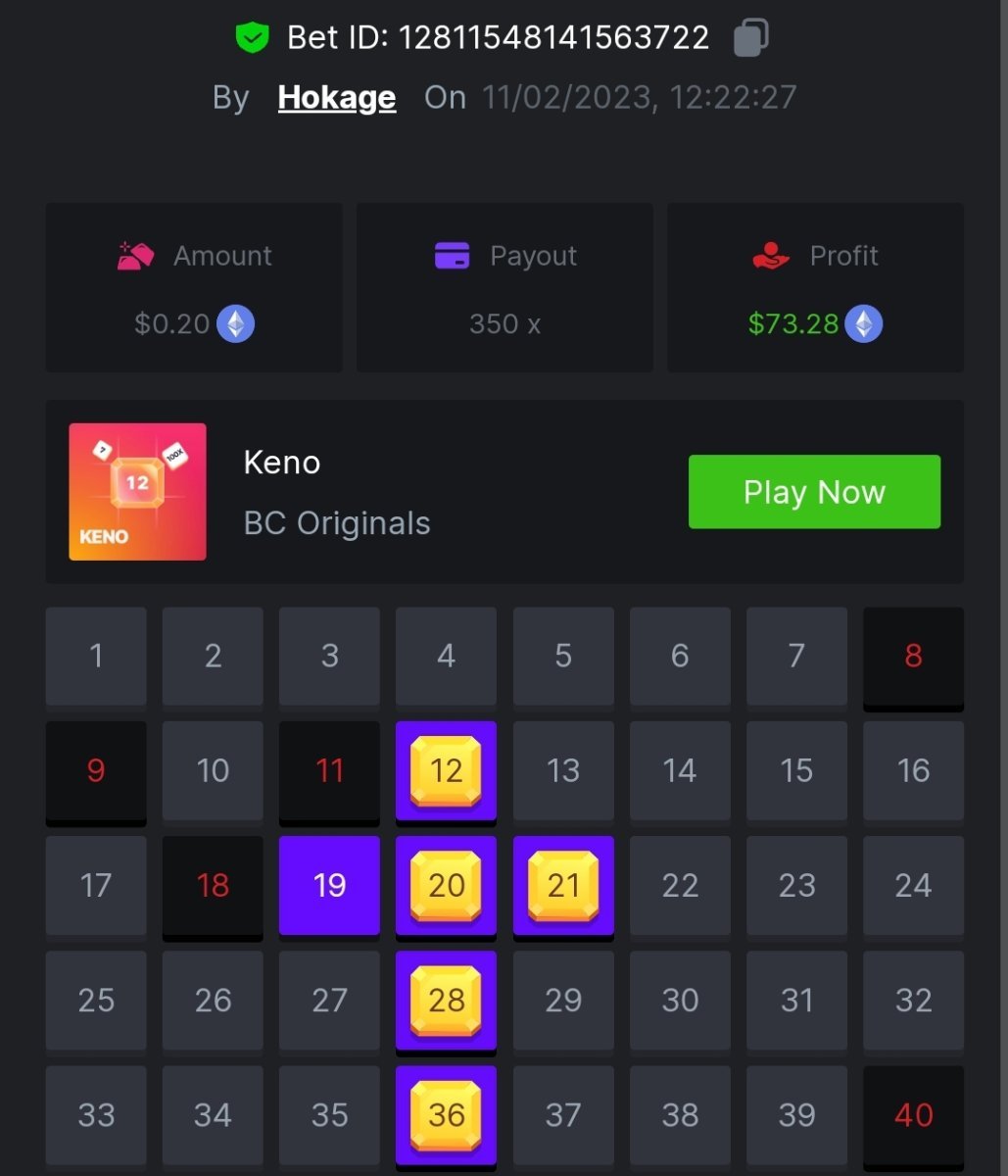The height and width of the screenshot is (1176, 1008).
Task: Open the Hokage user profile link
Action: tap(337, 97)
